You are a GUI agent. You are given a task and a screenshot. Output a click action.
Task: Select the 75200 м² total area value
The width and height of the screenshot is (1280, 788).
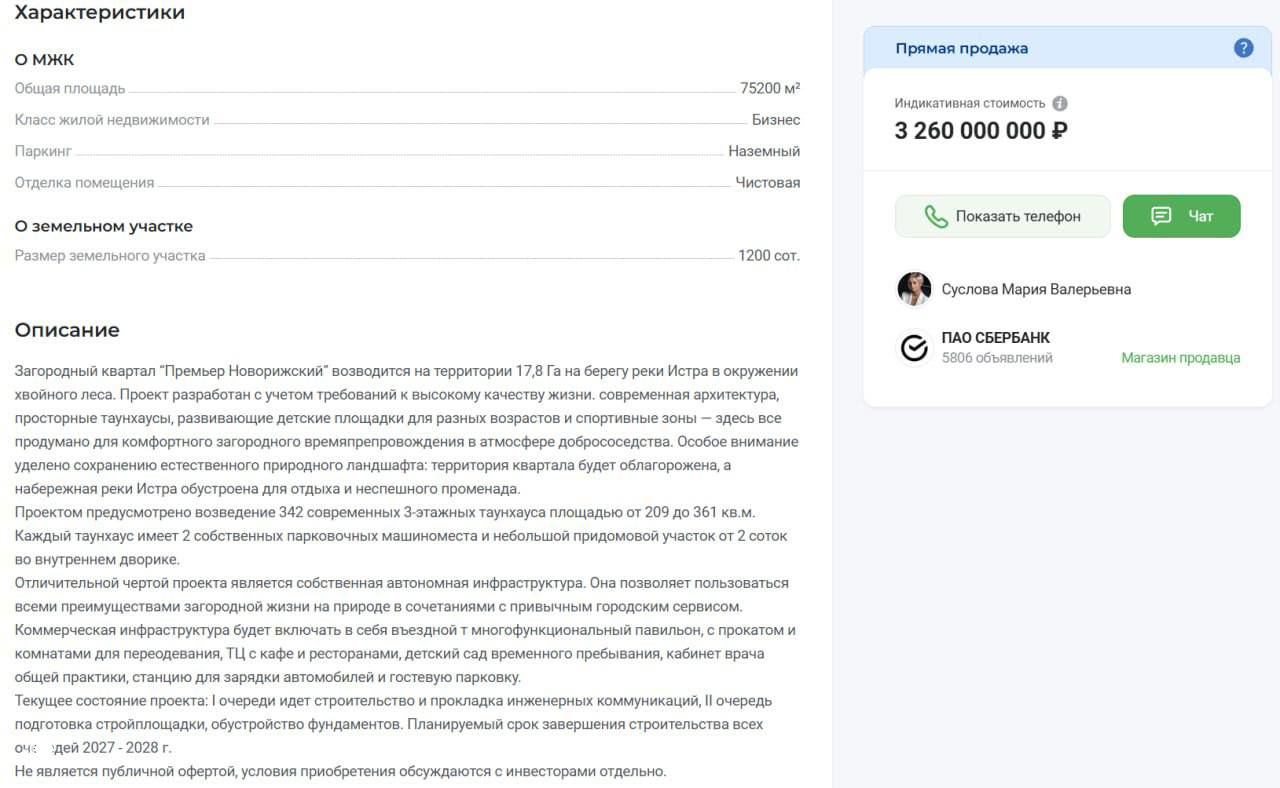tap(768, 88)
